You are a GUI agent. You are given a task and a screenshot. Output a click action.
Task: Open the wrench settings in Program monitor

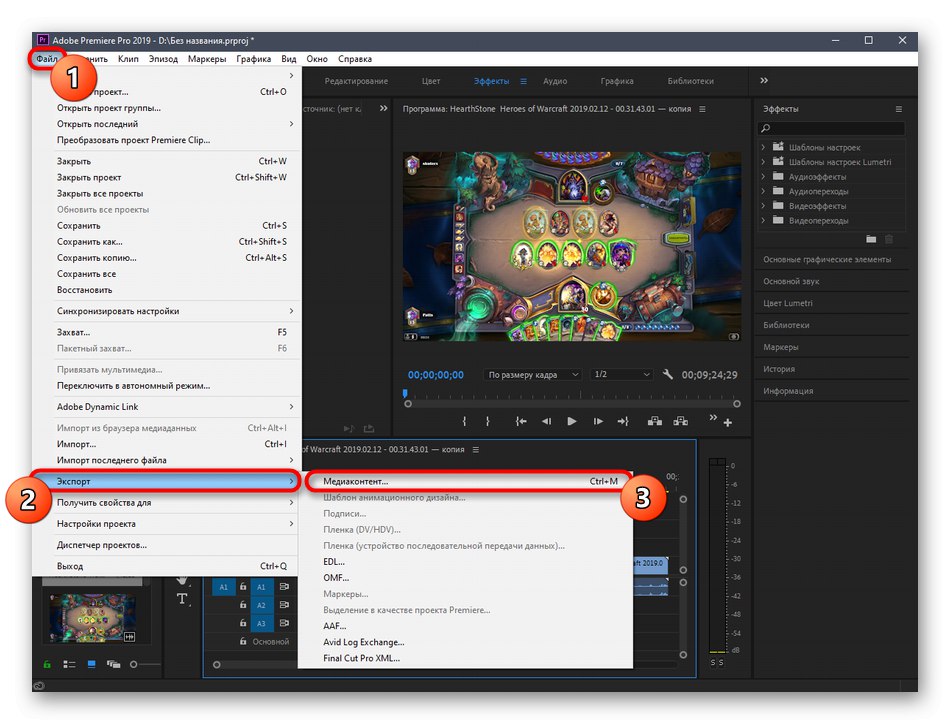pos(668,374)
